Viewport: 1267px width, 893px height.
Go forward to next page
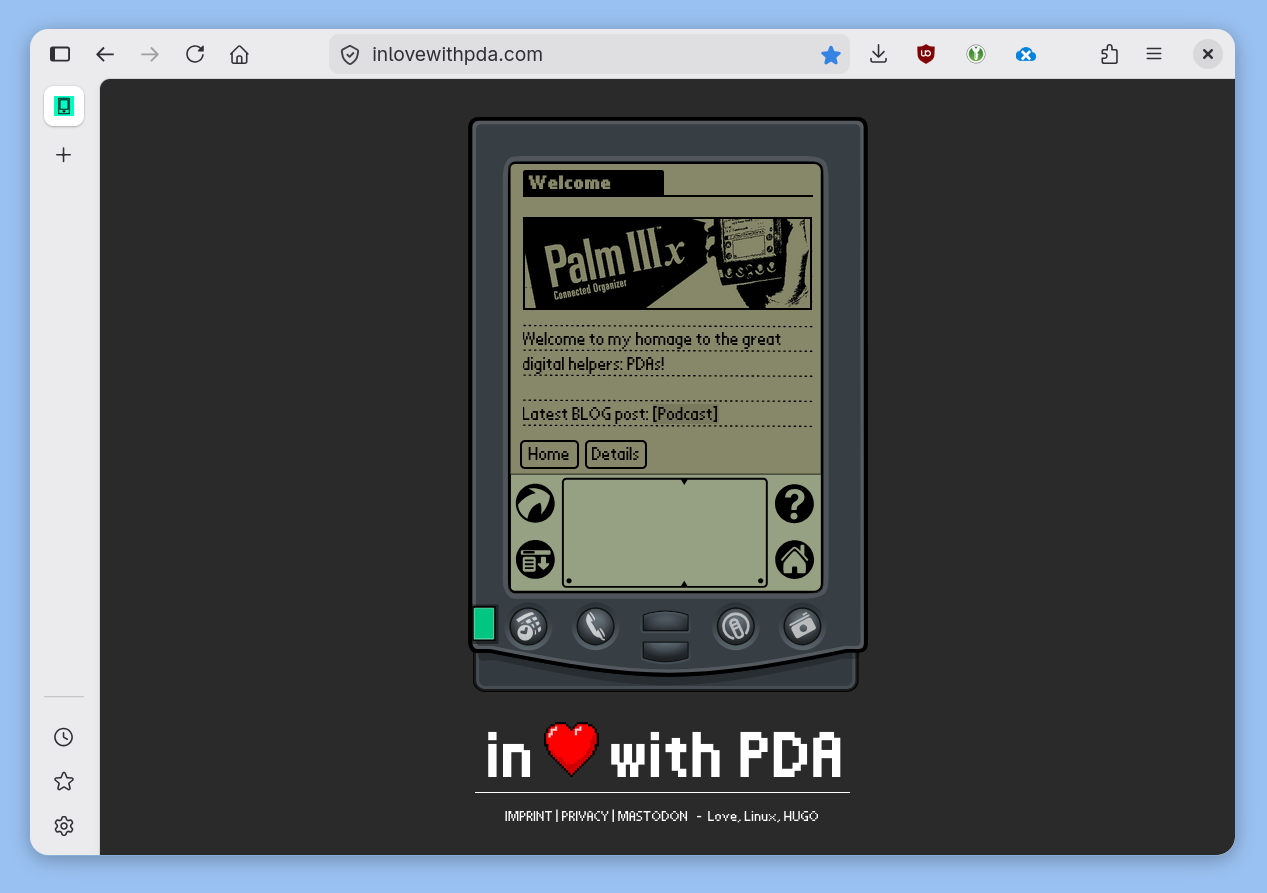(x=150, y=54)
